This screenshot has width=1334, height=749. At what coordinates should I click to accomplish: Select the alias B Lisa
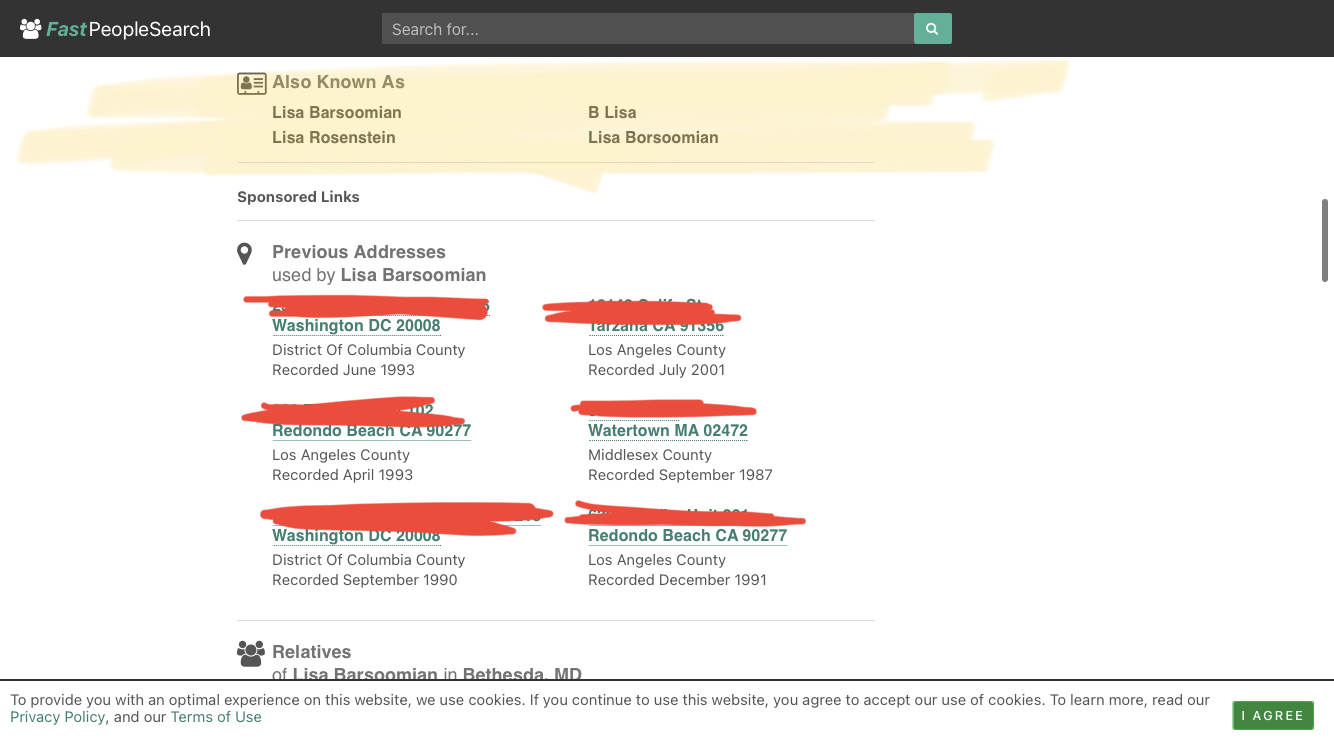pyautogui.click(x=612, y=112)
